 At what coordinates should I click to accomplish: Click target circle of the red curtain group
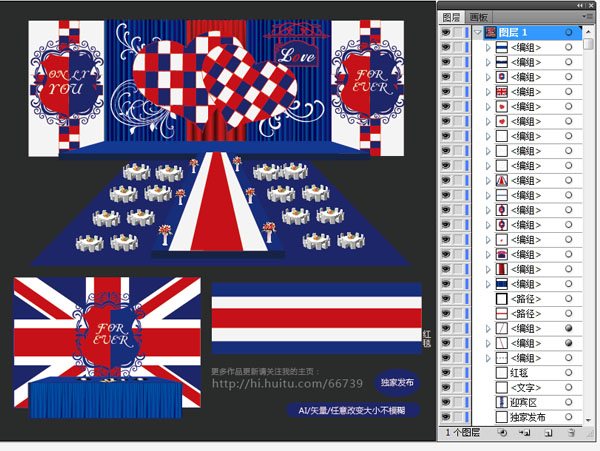point(569,269)
